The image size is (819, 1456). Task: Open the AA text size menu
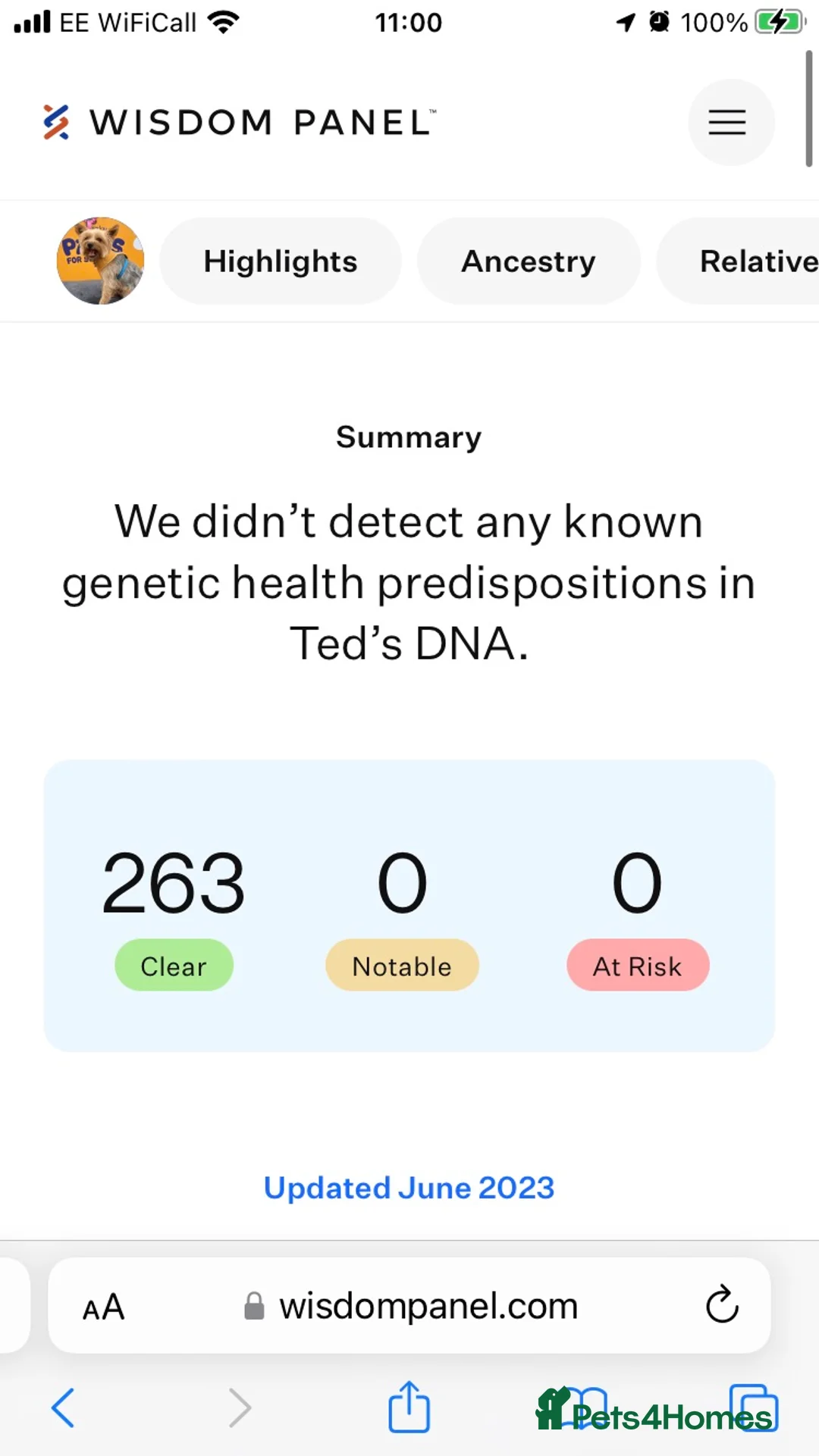(x=103, y=1307)
